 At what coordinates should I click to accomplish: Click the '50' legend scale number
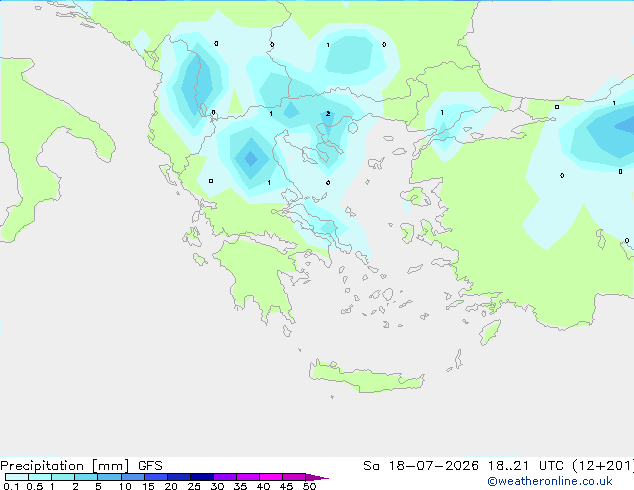tap(310, 486)
